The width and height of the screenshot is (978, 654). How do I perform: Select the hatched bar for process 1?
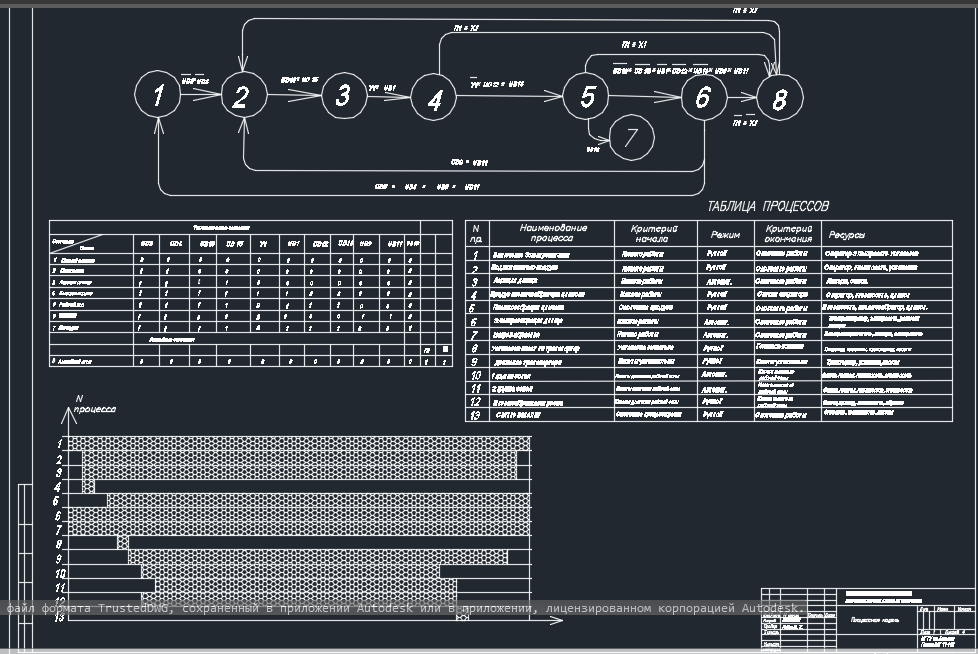pos(300,443)
